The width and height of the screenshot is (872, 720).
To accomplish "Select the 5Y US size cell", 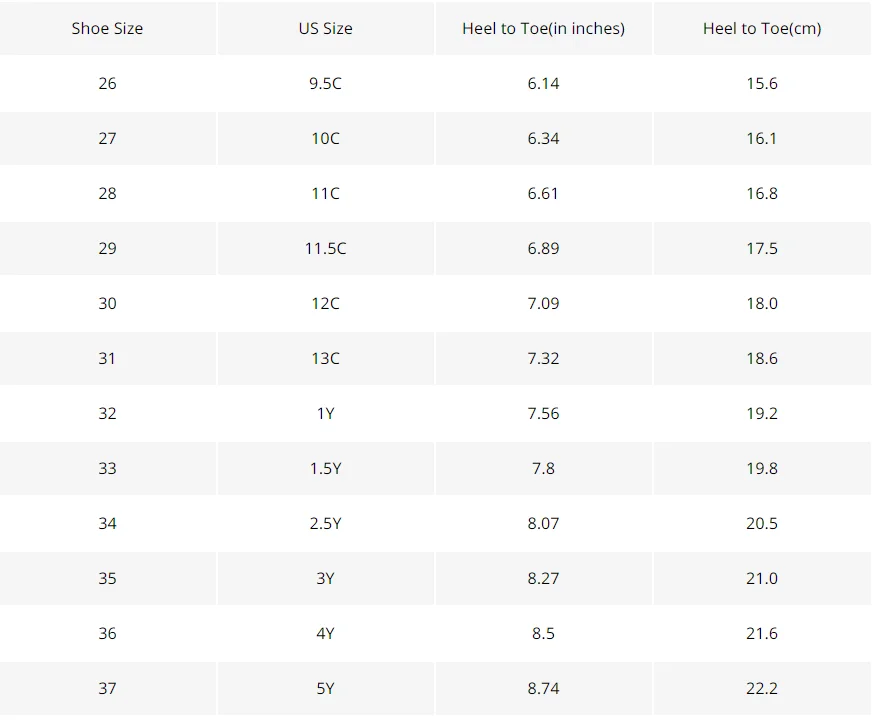I will [x=325, y=689].
